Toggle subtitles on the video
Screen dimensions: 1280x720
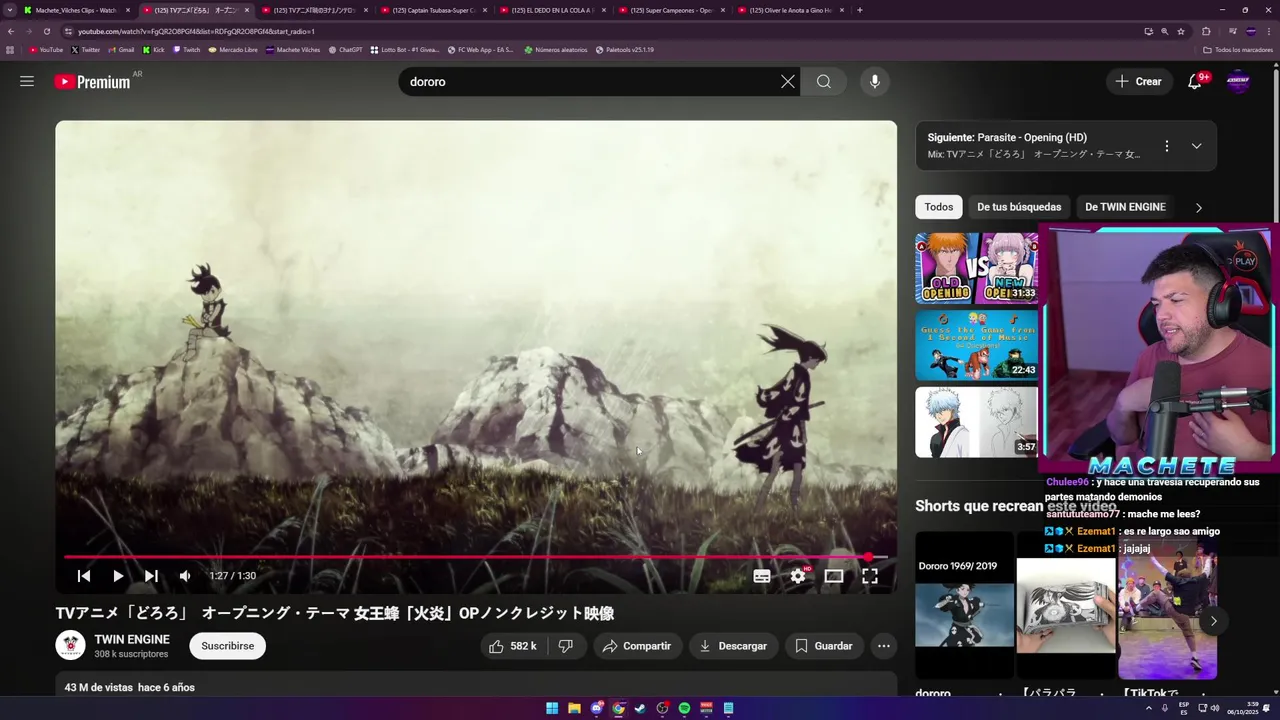[762, 576]
